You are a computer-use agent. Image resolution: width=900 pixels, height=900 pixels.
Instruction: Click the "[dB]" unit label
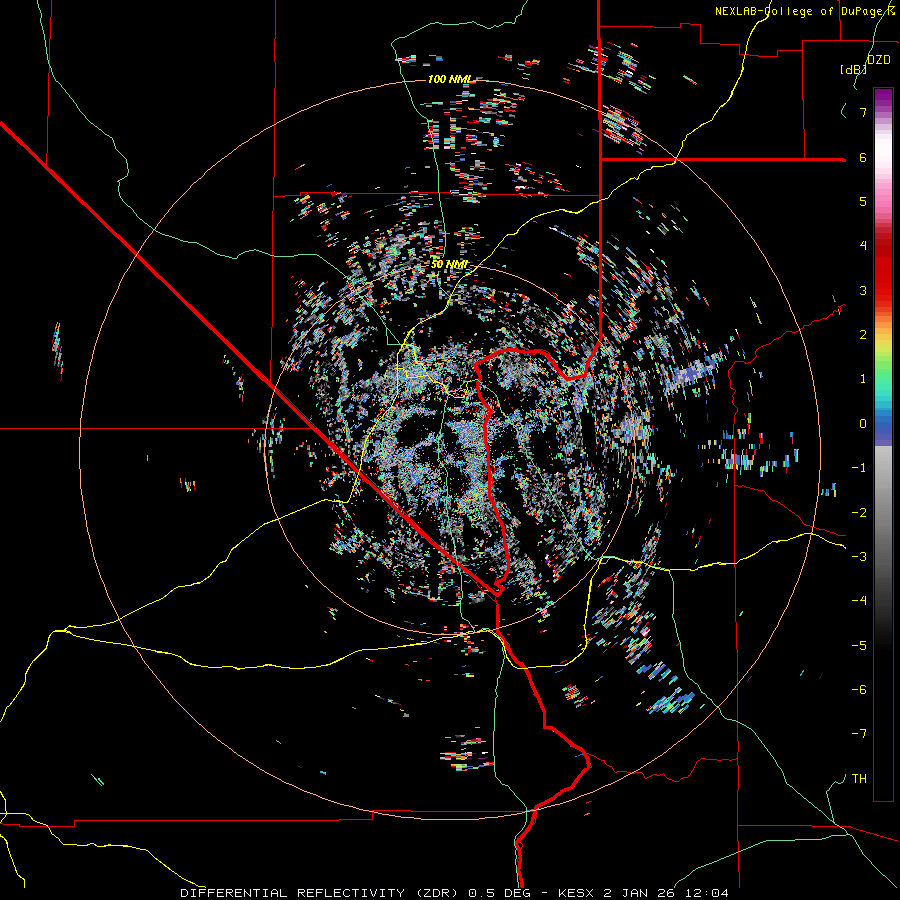pyautogui.click(x=853, y=69)
